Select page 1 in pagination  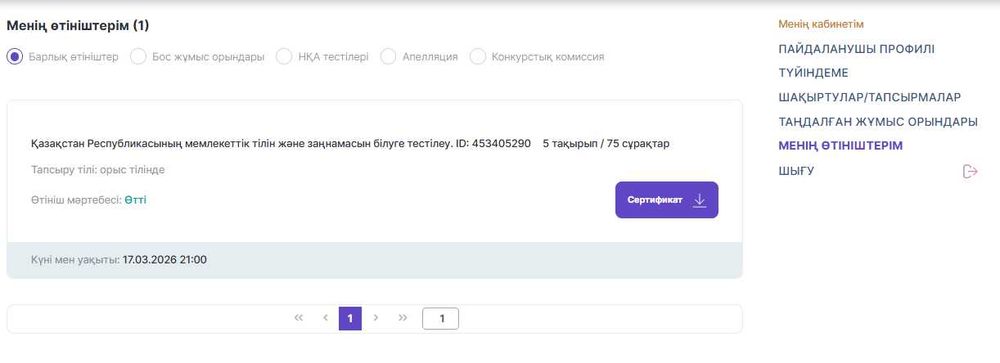pos(350,318)
